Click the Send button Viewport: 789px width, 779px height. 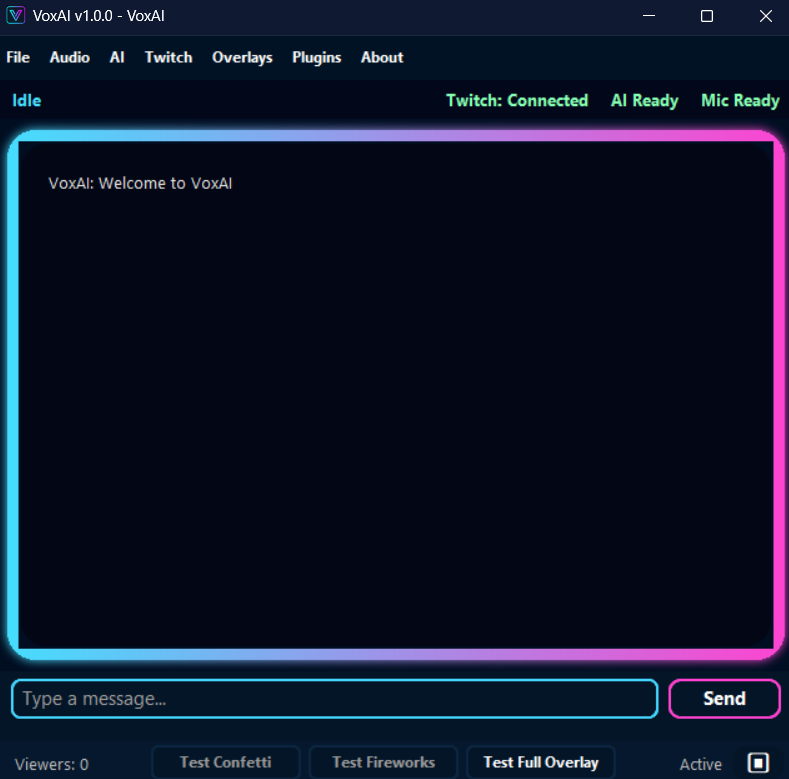[x=724, y=698]
